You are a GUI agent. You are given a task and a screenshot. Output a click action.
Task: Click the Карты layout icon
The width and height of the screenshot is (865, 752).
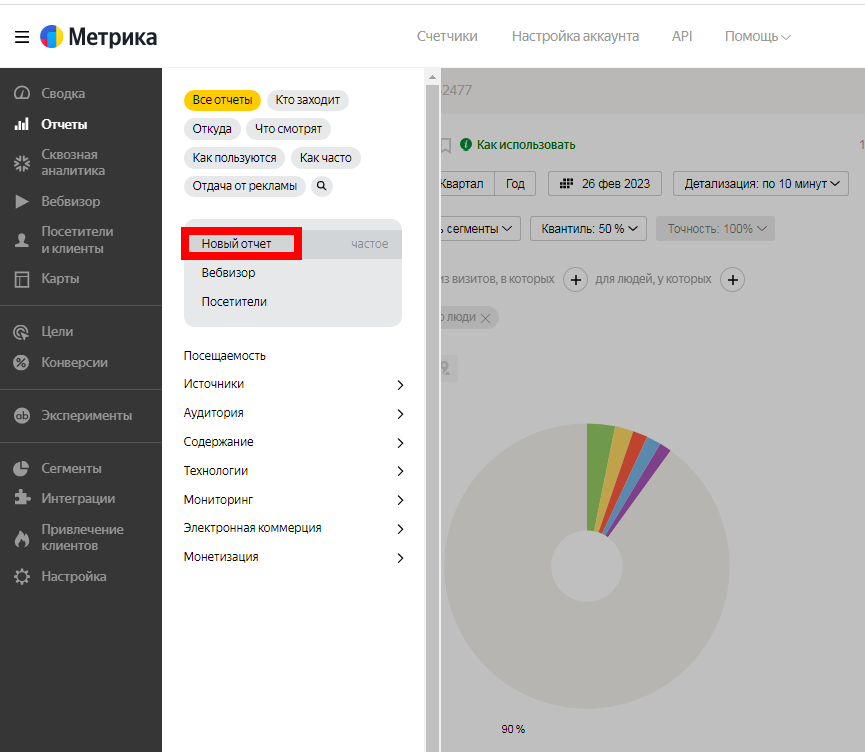pos(22,279)
